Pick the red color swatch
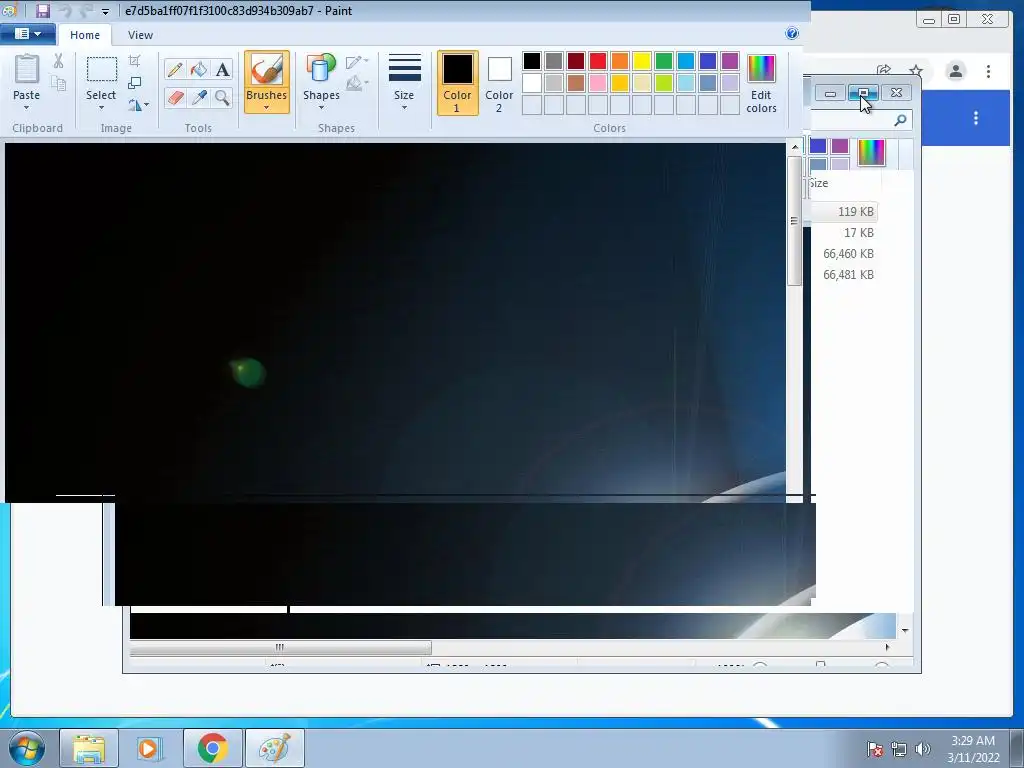 click(598, 61)
